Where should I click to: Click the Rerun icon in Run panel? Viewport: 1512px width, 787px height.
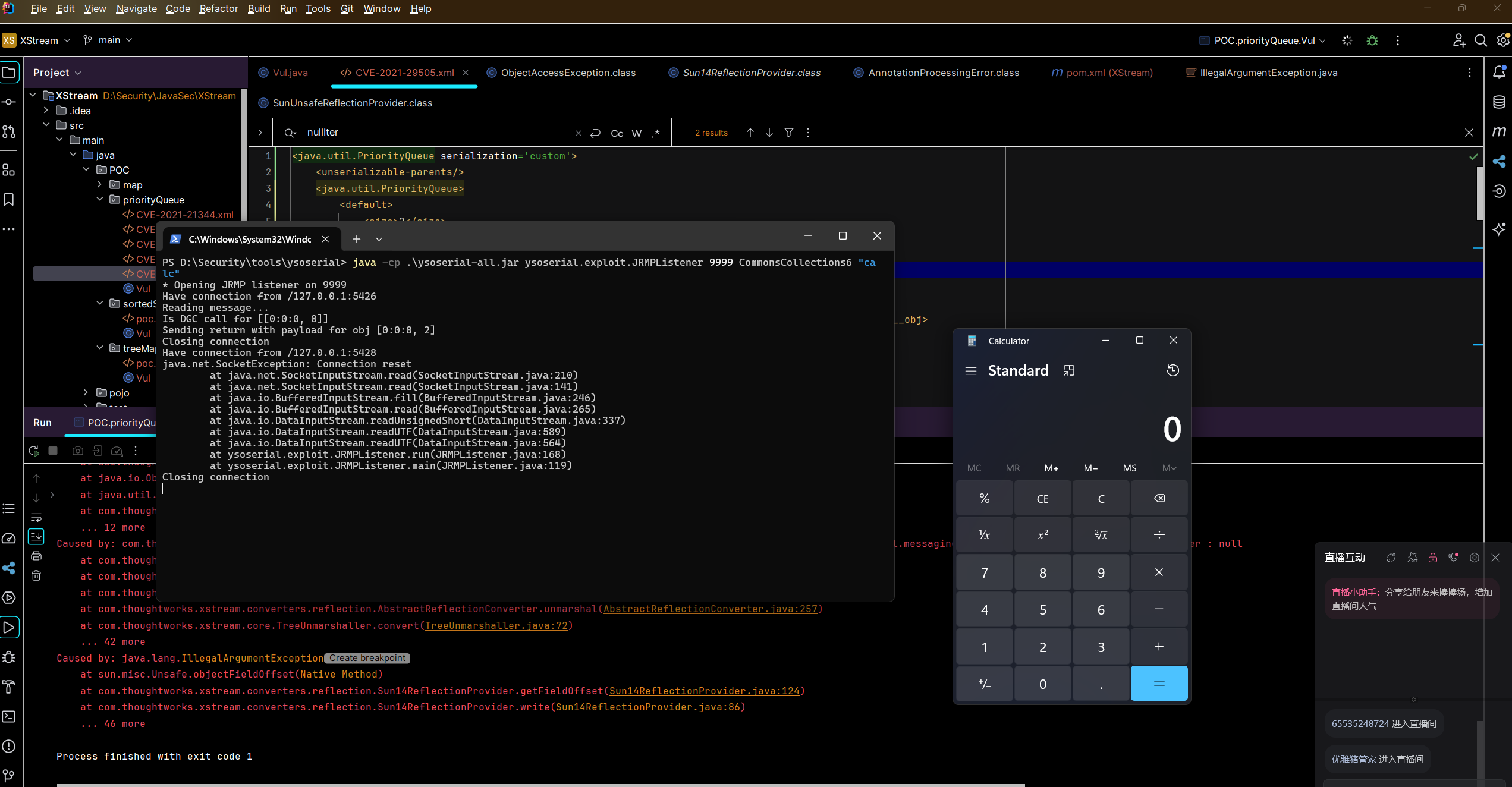pos(34,451)
